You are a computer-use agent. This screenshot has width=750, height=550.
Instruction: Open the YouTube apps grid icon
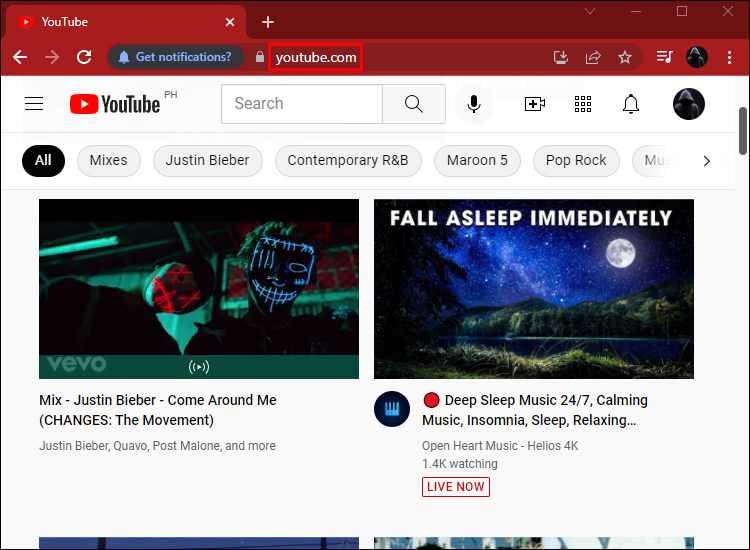[583, 104]
